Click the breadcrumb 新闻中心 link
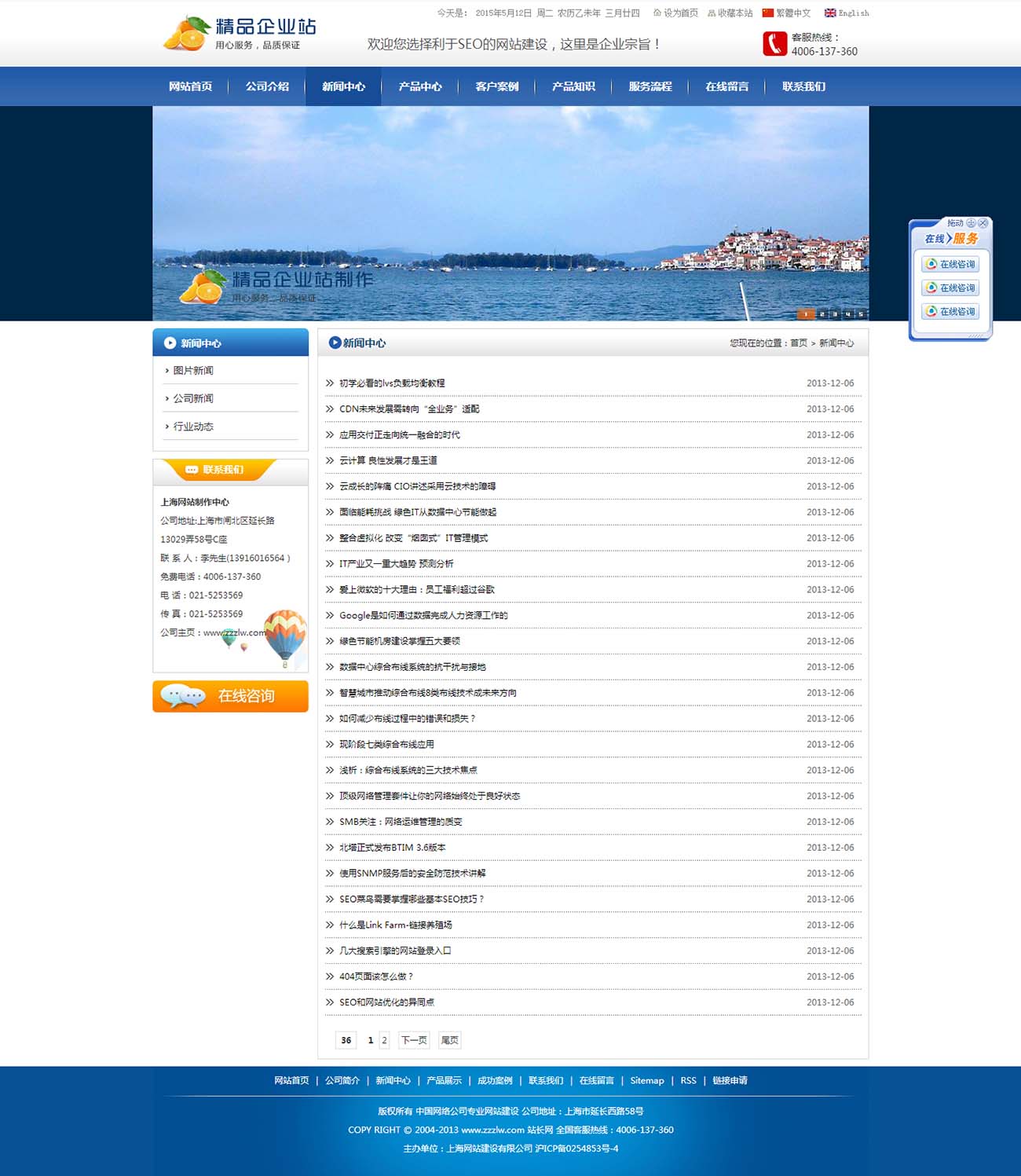The height and width of the screenshot is (1176, 1021). [836, 343]
